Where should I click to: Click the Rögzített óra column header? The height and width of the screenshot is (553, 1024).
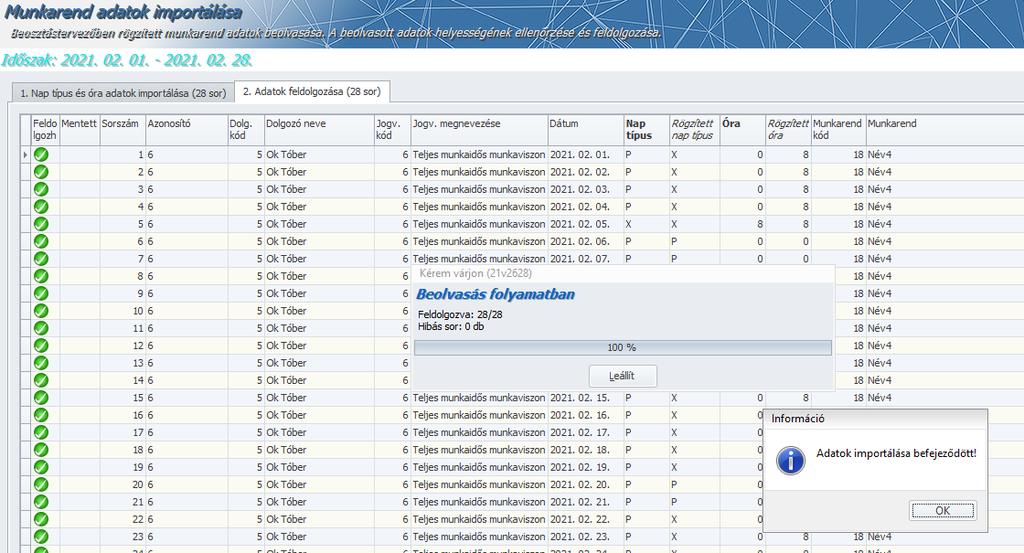coord(788,129)
